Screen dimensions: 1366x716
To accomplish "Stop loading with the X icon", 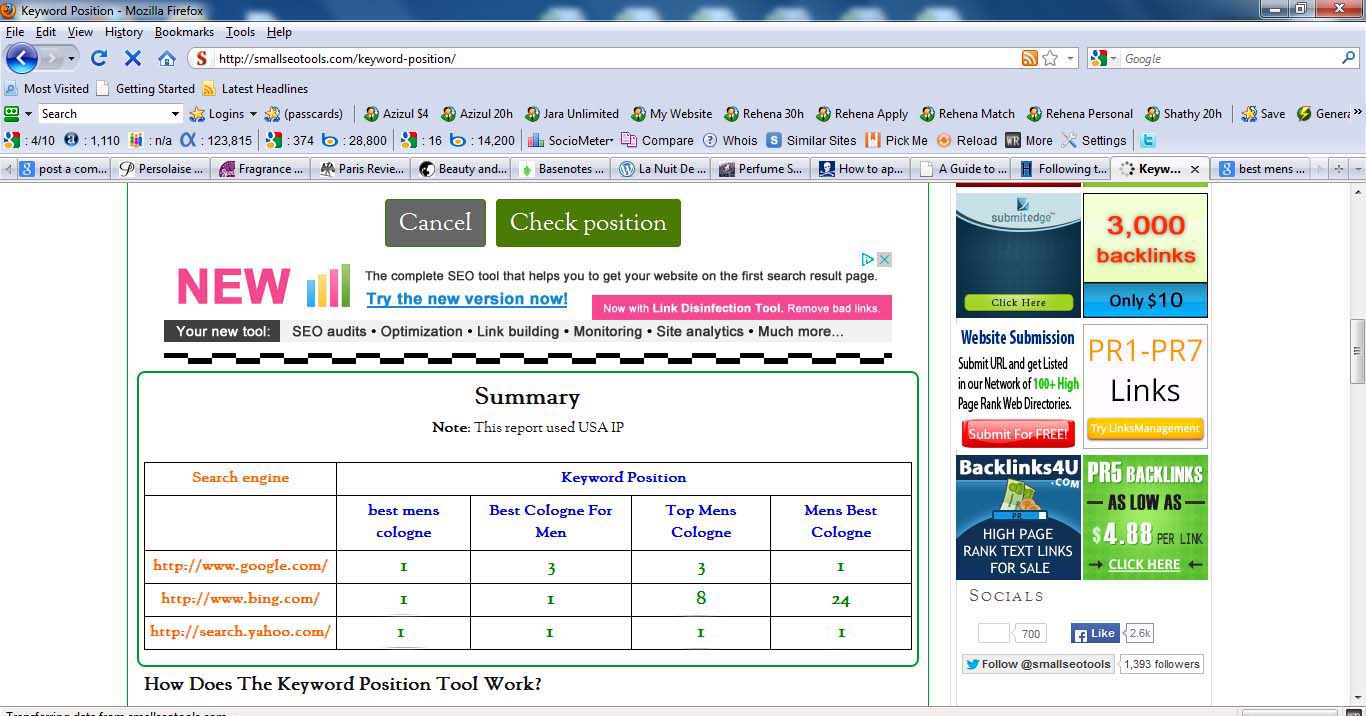I will coord(133,58).
